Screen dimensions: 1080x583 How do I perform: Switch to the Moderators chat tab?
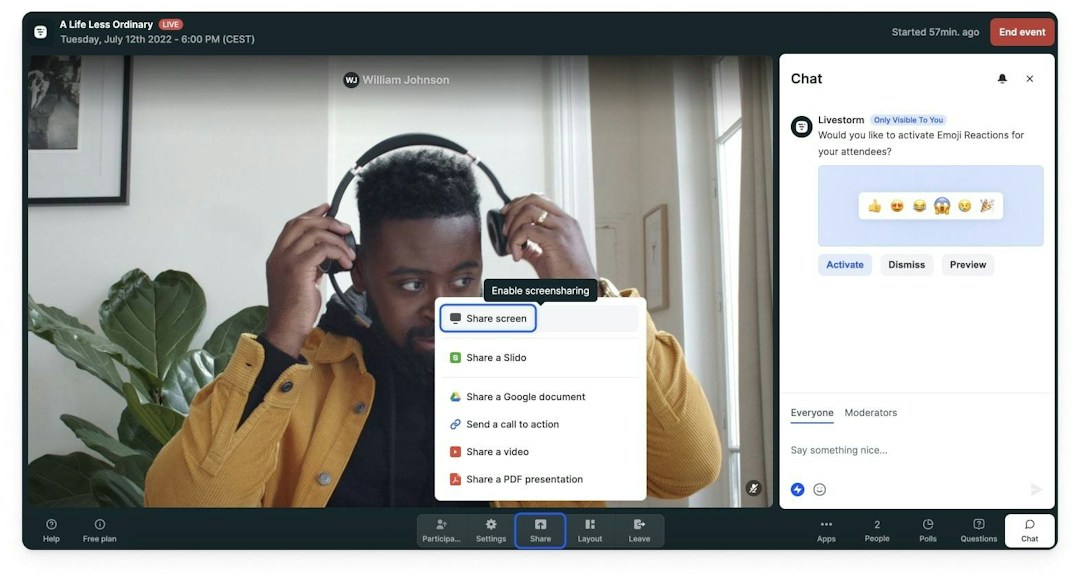[x=871, y=413]
